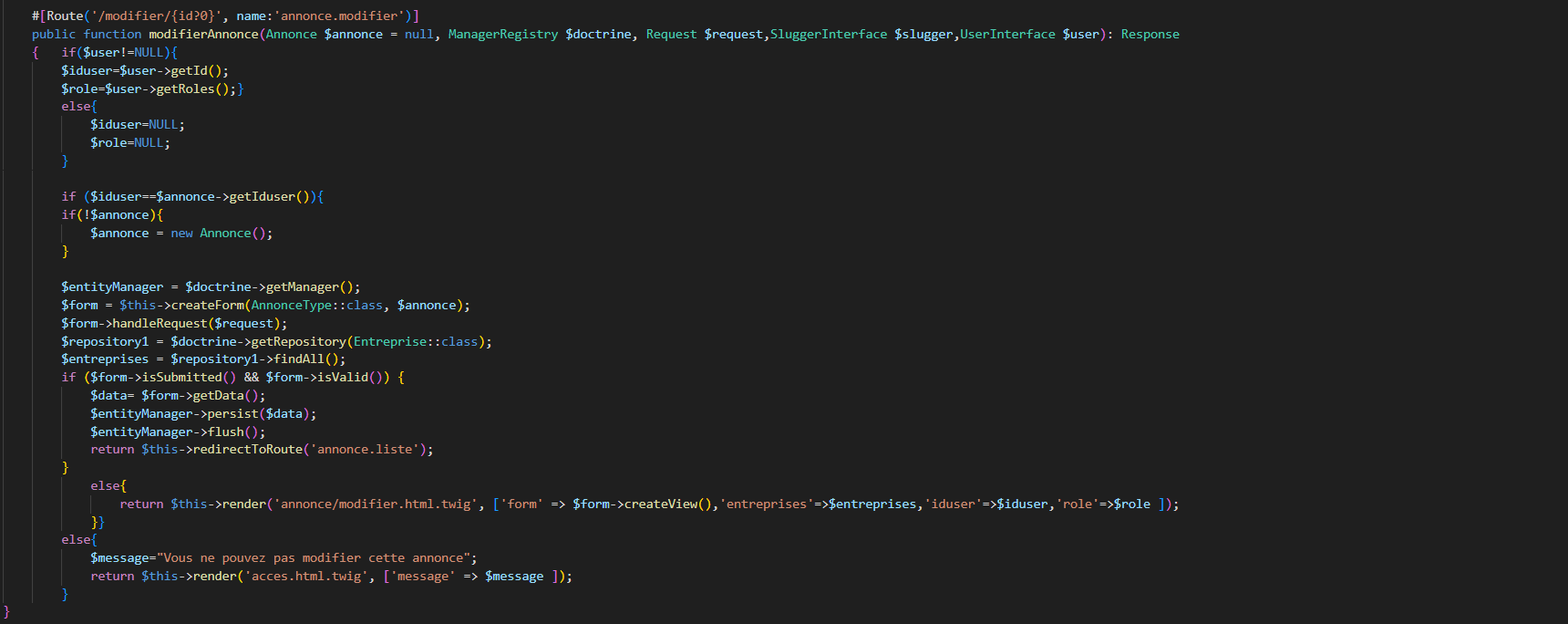
Task: Click the getRoles() method call
Action: 192,88
